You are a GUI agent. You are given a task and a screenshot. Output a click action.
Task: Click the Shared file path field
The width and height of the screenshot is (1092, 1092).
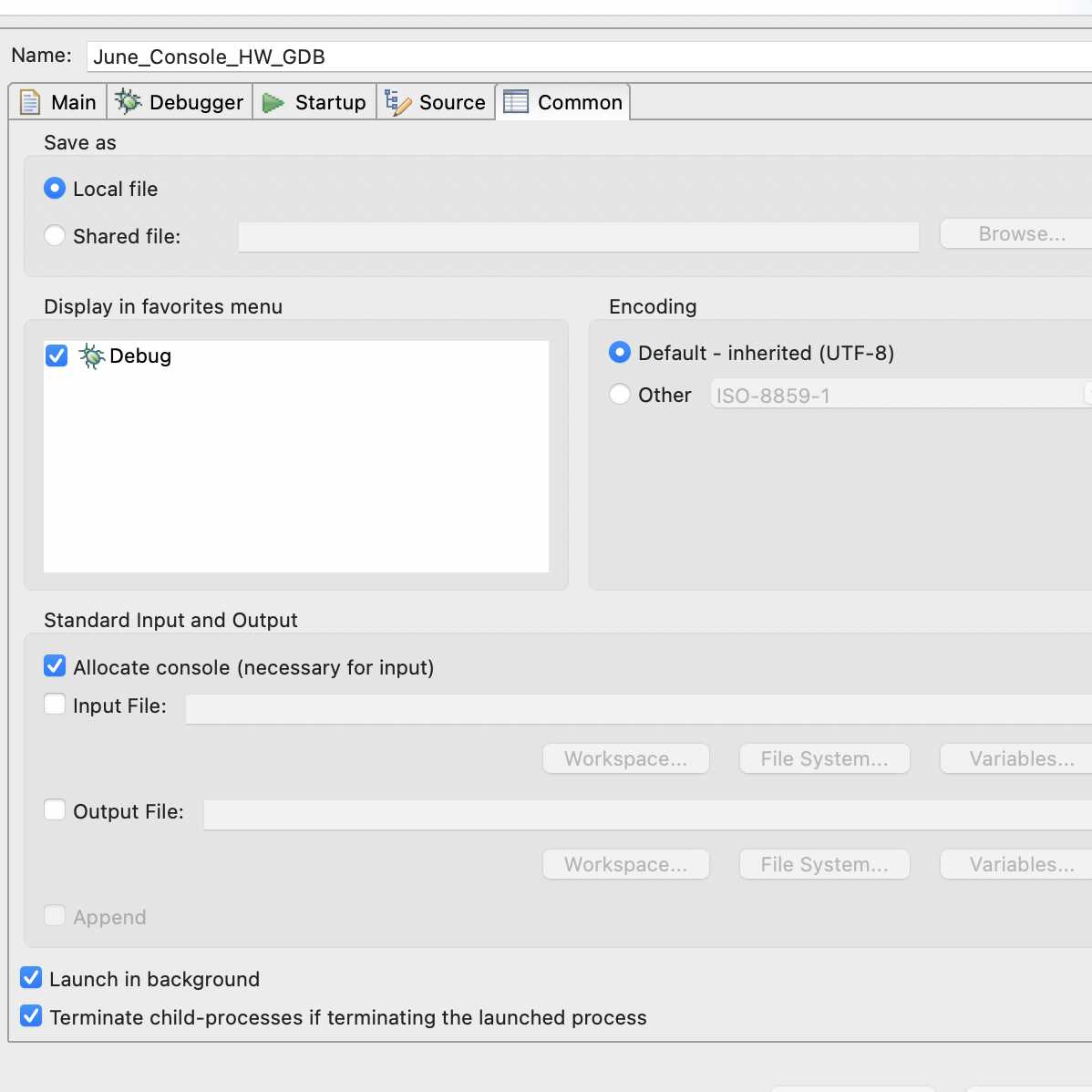coord(579,237)
